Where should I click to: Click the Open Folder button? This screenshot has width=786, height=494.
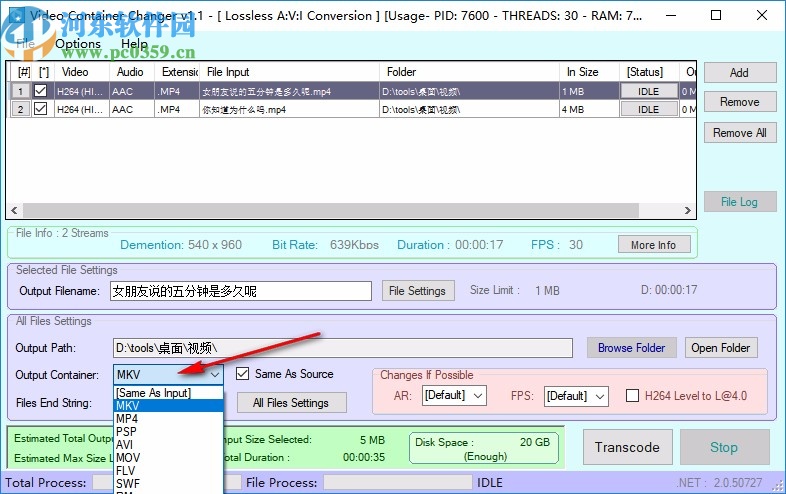(x=721, y=348)
